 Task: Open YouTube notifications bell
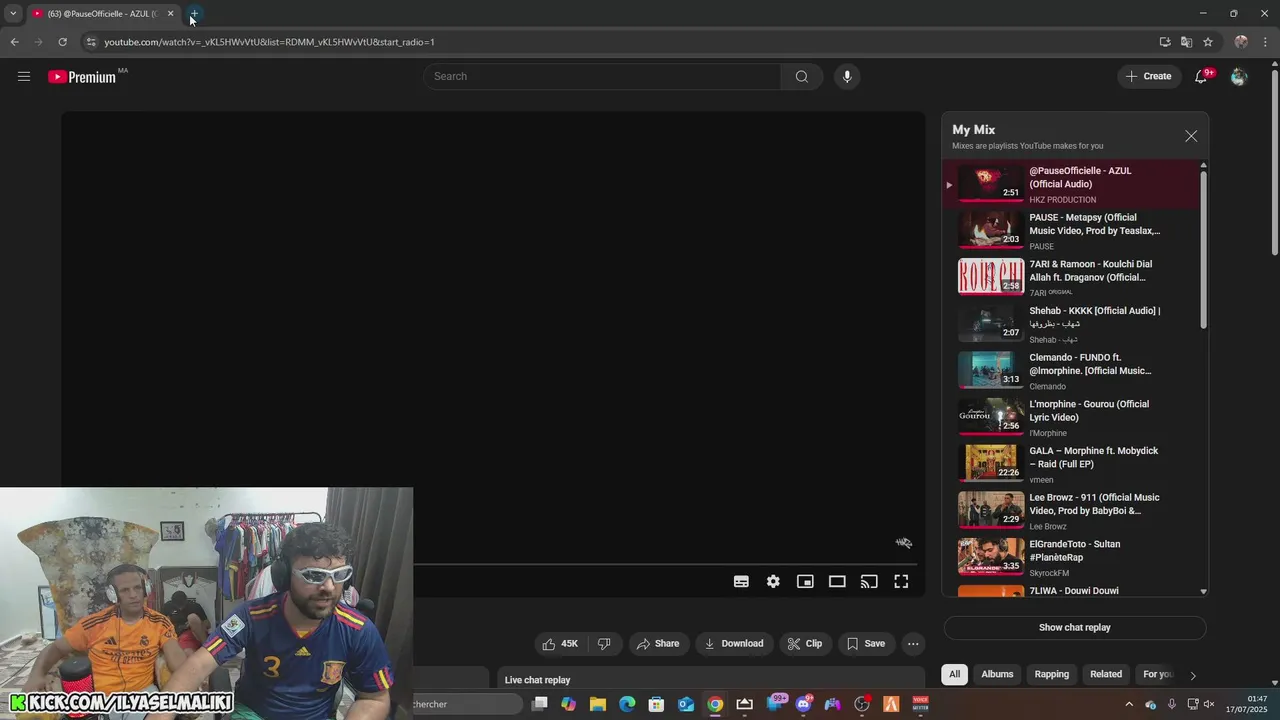point(1202,76)
